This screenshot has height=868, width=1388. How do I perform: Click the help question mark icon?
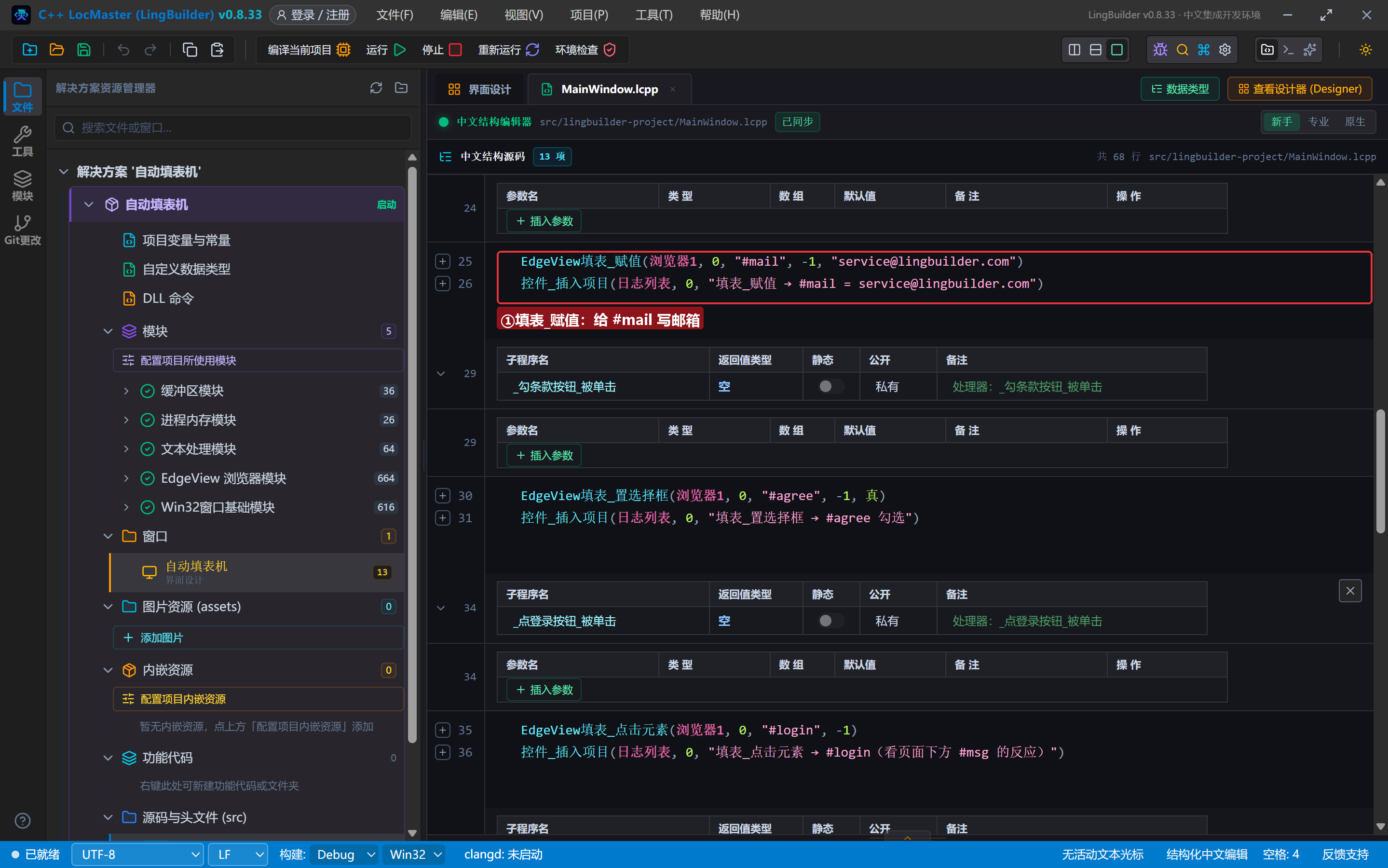point(22,821)
